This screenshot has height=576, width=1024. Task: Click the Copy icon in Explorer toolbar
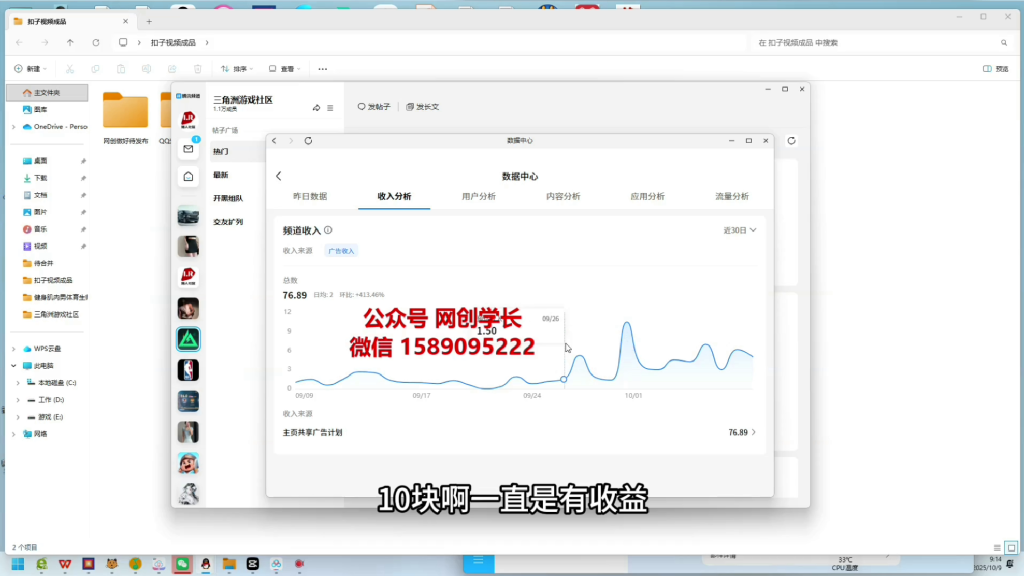(96, 69)
